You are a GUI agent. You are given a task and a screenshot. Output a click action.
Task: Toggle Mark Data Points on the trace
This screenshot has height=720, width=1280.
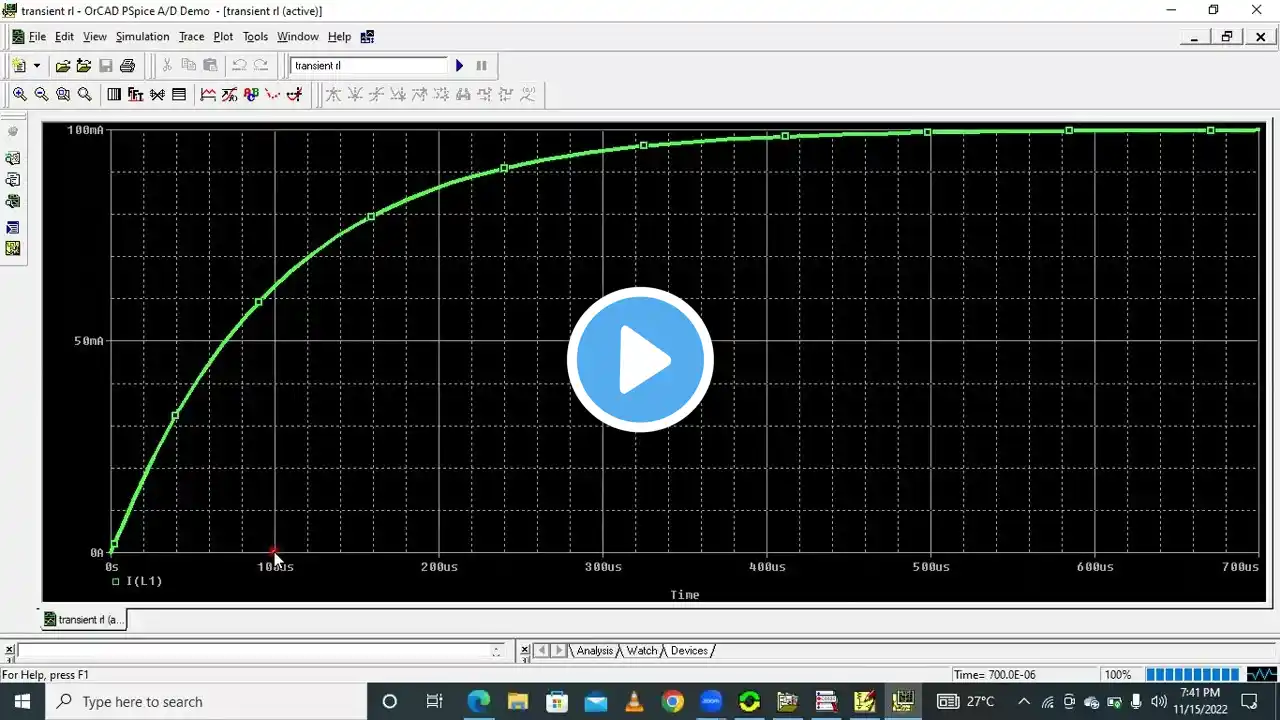click(272, 94)
